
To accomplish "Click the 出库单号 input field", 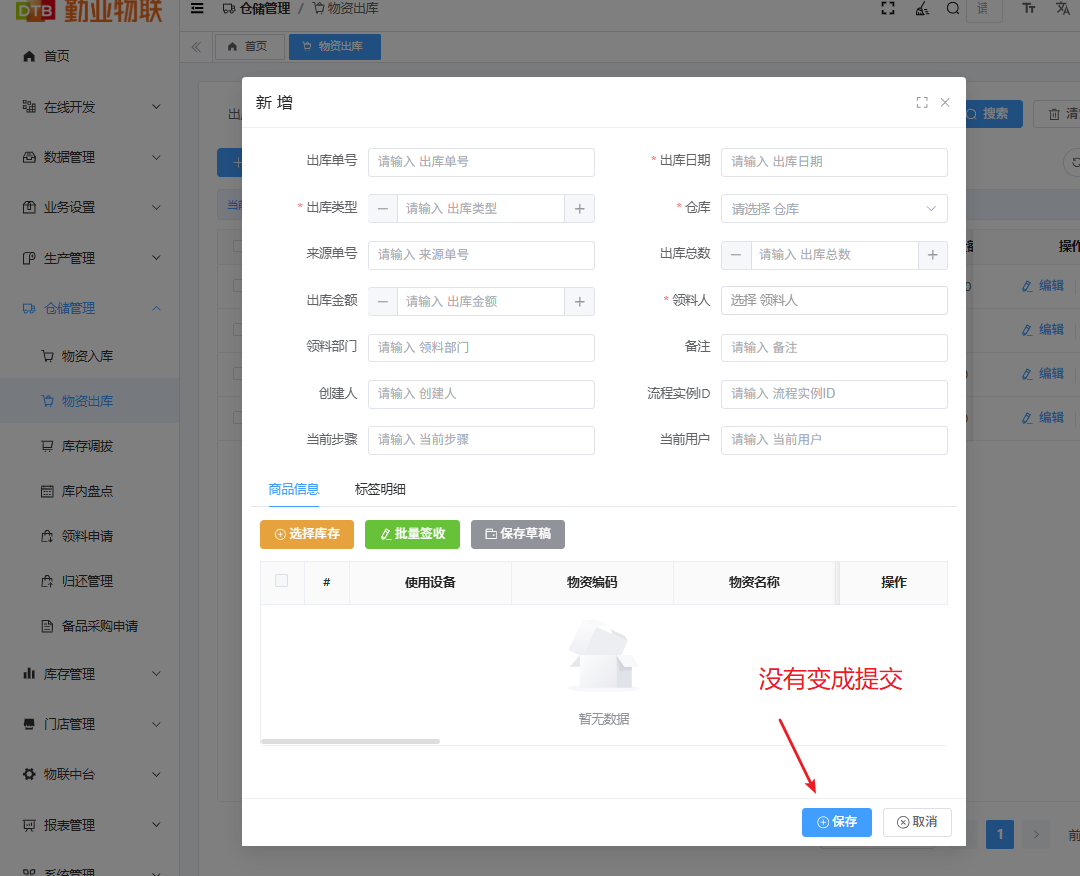I will click(x=481, y=162).
